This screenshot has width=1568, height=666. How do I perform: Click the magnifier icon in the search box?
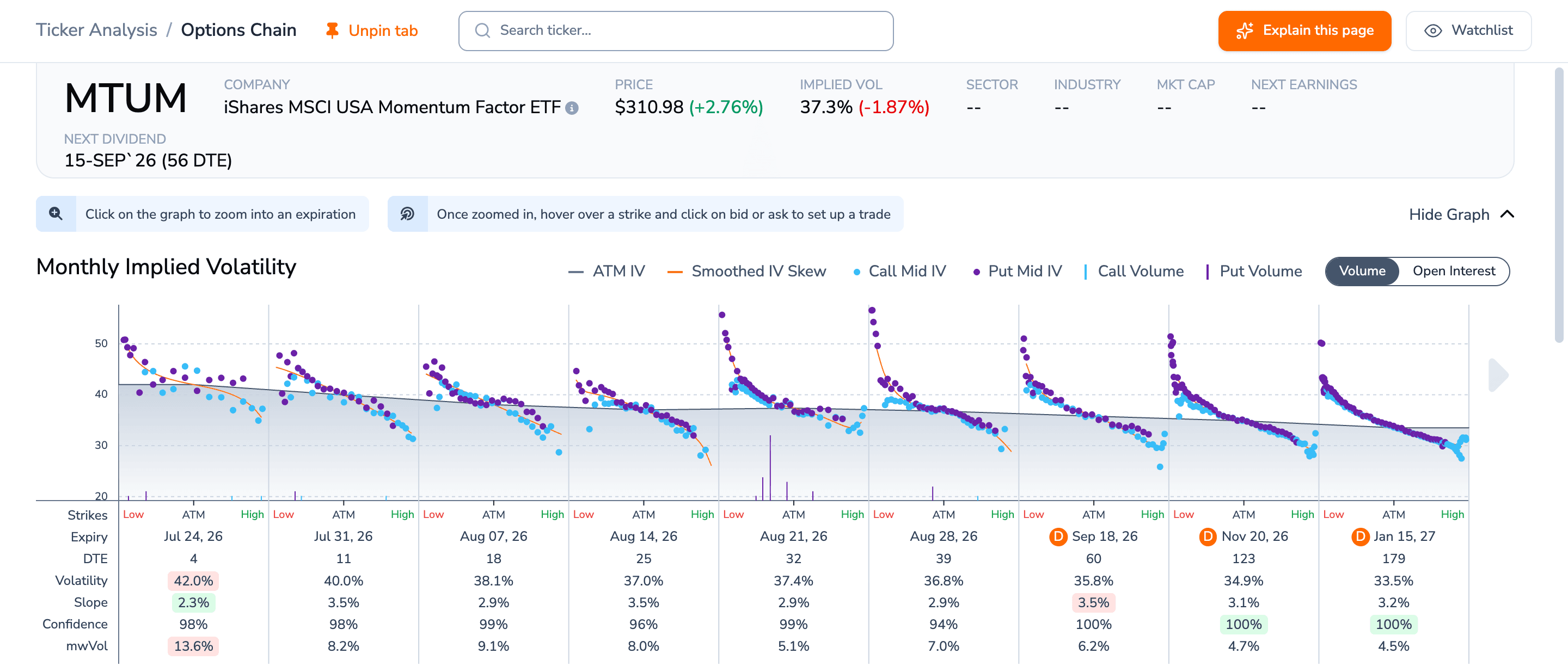tap(482, 30)
